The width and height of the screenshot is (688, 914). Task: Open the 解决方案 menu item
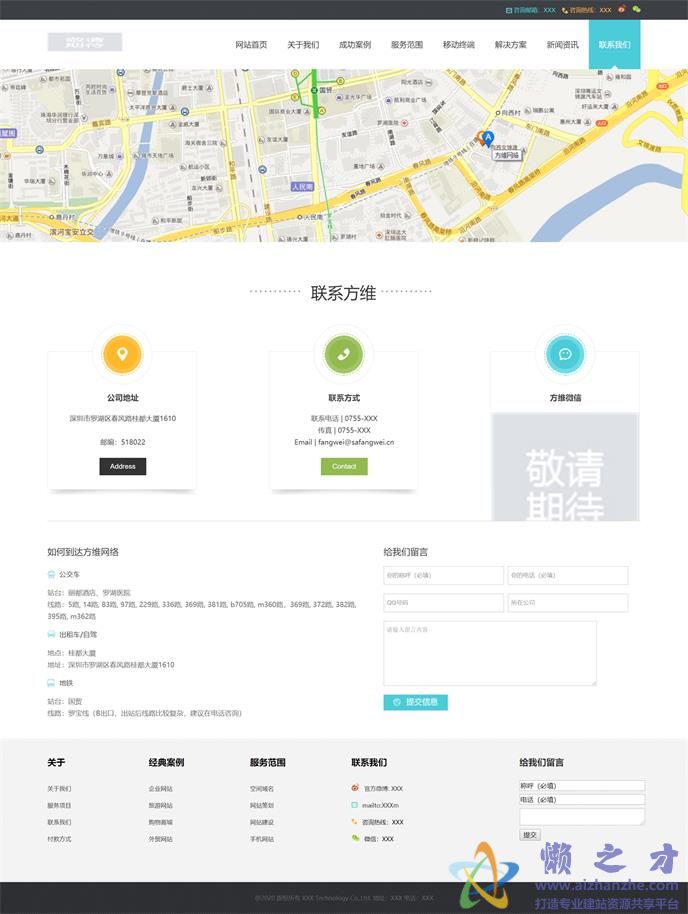[511, 44]
